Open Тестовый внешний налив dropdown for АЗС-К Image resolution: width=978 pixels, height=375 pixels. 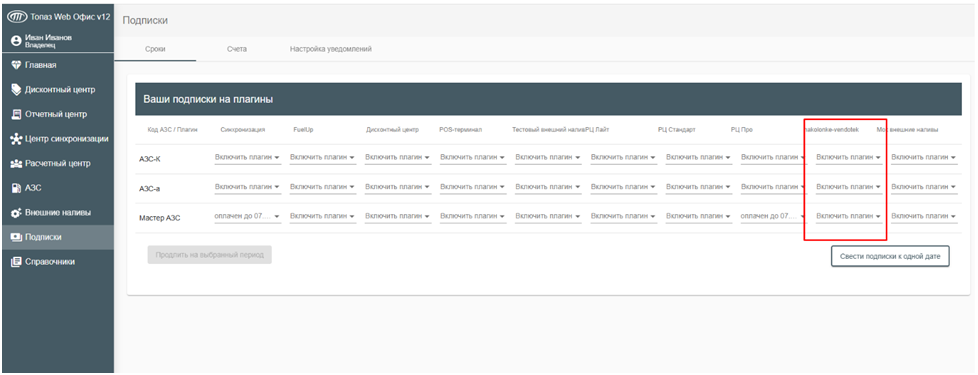coord(548,158)
